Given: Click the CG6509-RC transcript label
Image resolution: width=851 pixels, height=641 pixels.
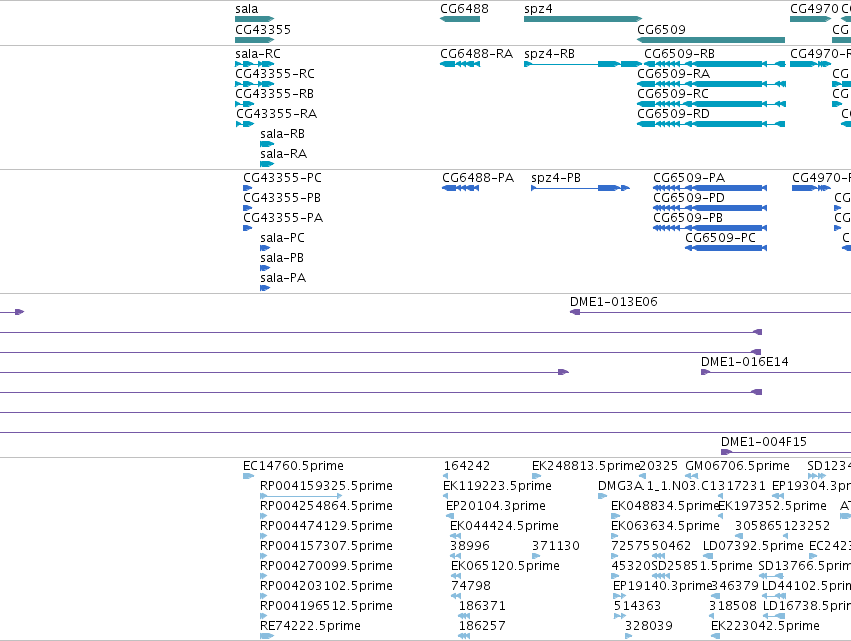Looking at the screenshot, I should [x=673, y=93].
